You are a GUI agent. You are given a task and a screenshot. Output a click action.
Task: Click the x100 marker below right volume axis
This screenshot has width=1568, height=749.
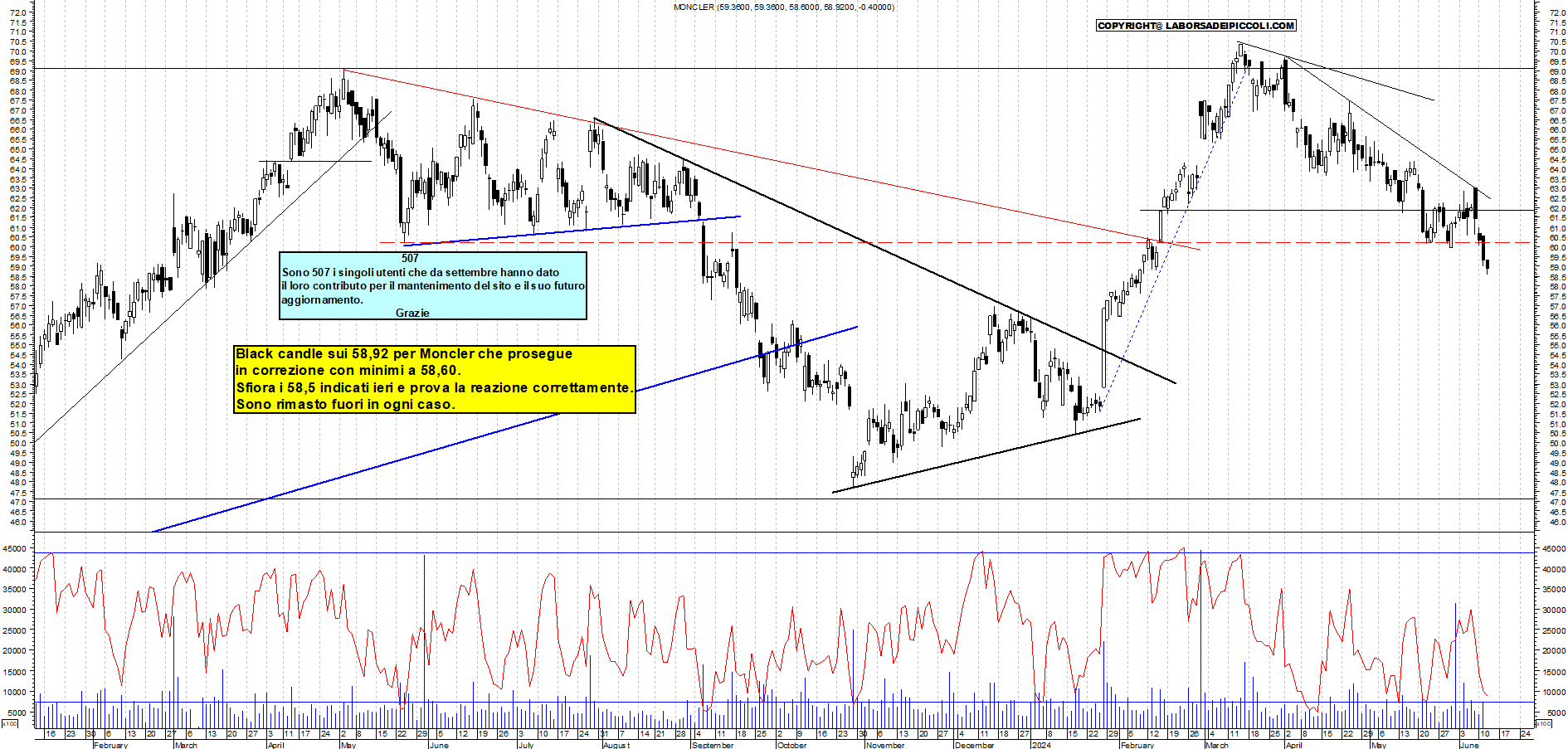tap(1542, 724)
